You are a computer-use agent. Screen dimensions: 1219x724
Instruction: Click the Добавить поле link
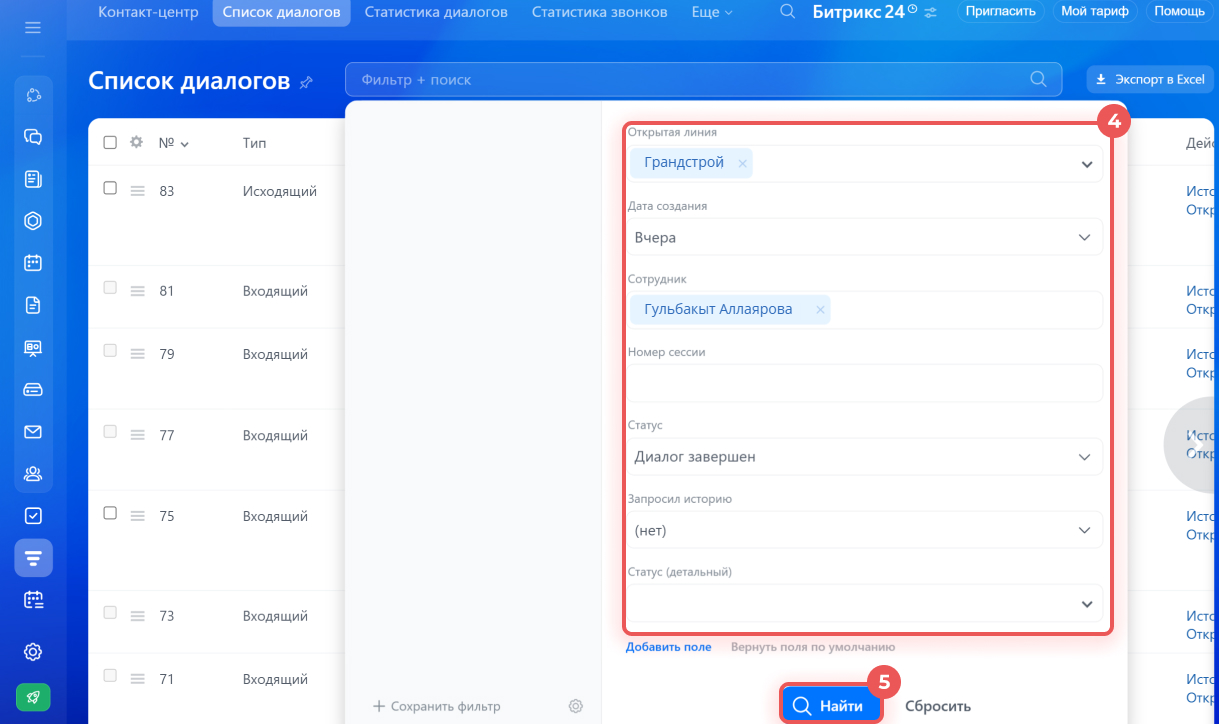coord(669,647)
